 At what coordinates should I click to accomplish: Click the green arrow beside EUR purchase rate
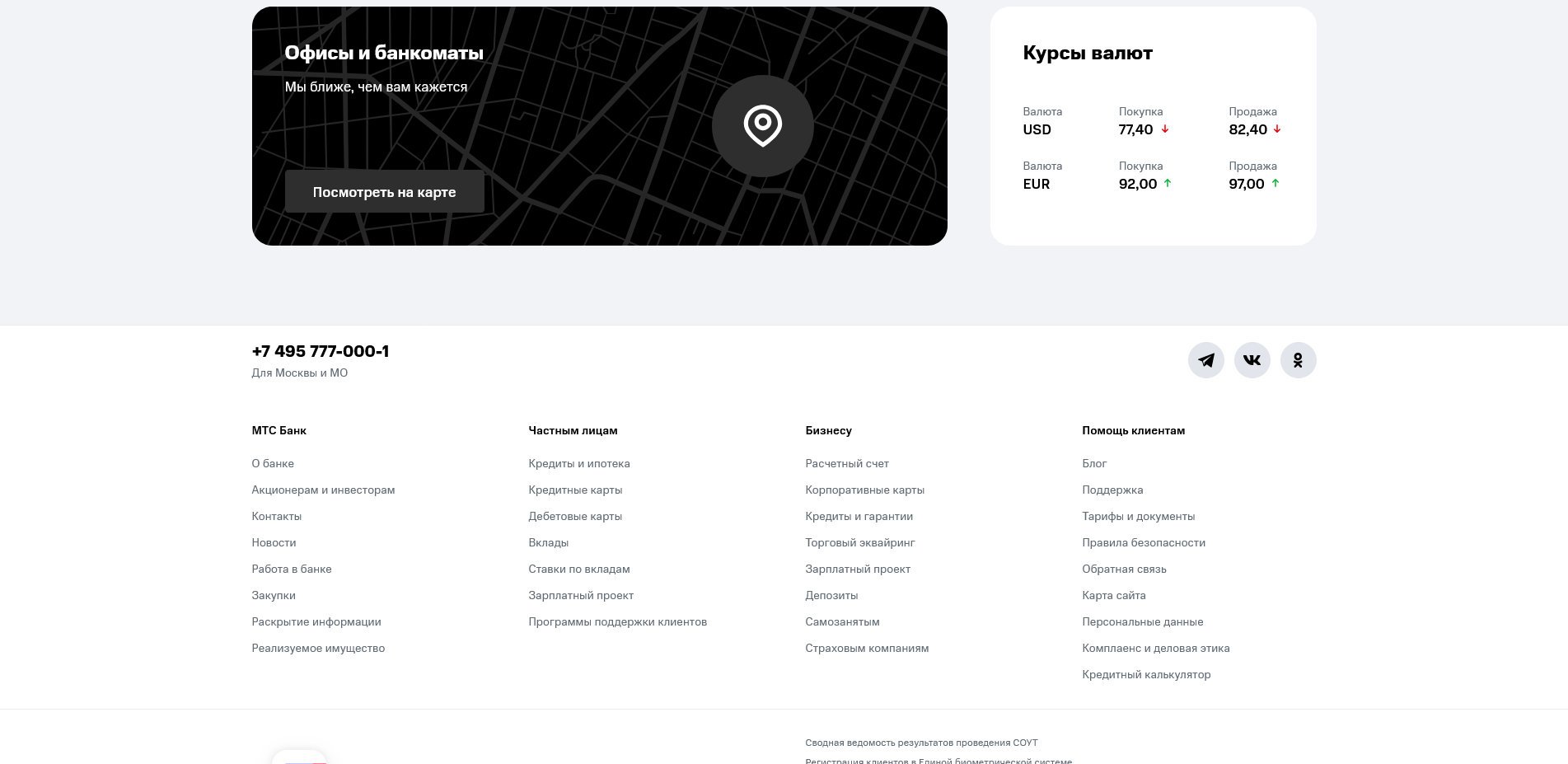tap(1167, 184)
